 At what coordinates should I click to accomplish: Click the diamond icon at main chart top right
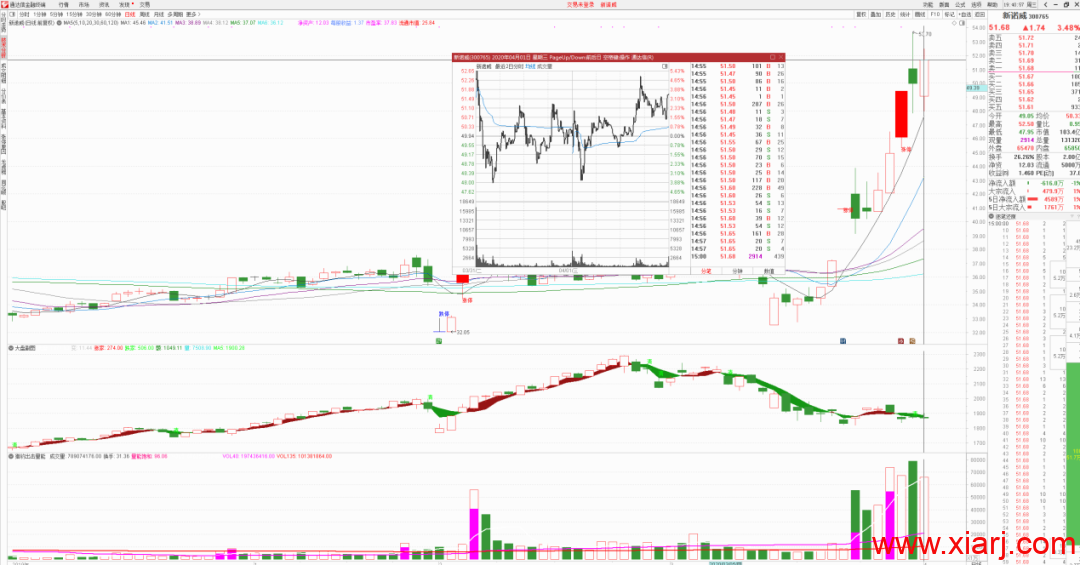pos(954,23)
